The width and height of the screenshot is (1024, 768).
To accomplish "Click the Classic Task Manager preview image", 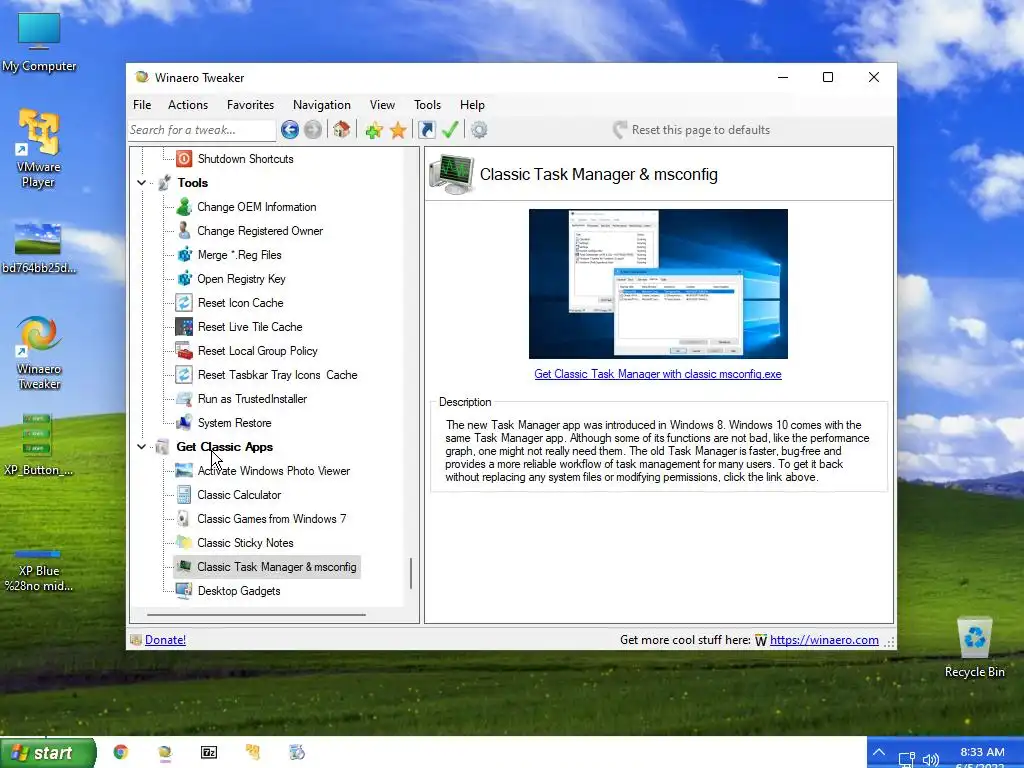I will click(x=658, y=284).
